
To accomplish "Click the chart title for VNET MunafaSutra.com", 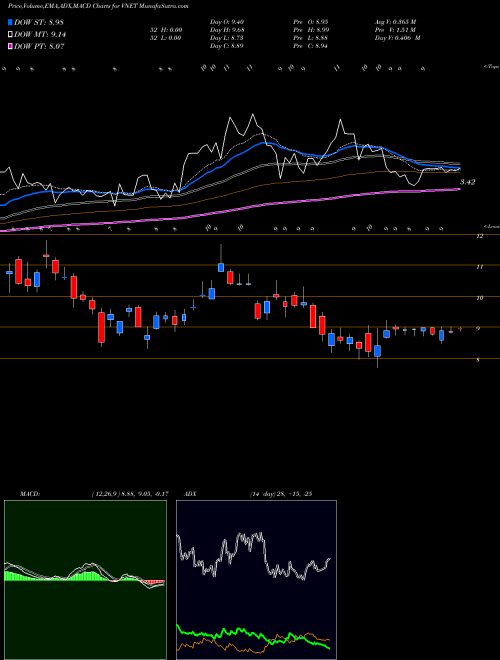I will click(x=98, y=6).
